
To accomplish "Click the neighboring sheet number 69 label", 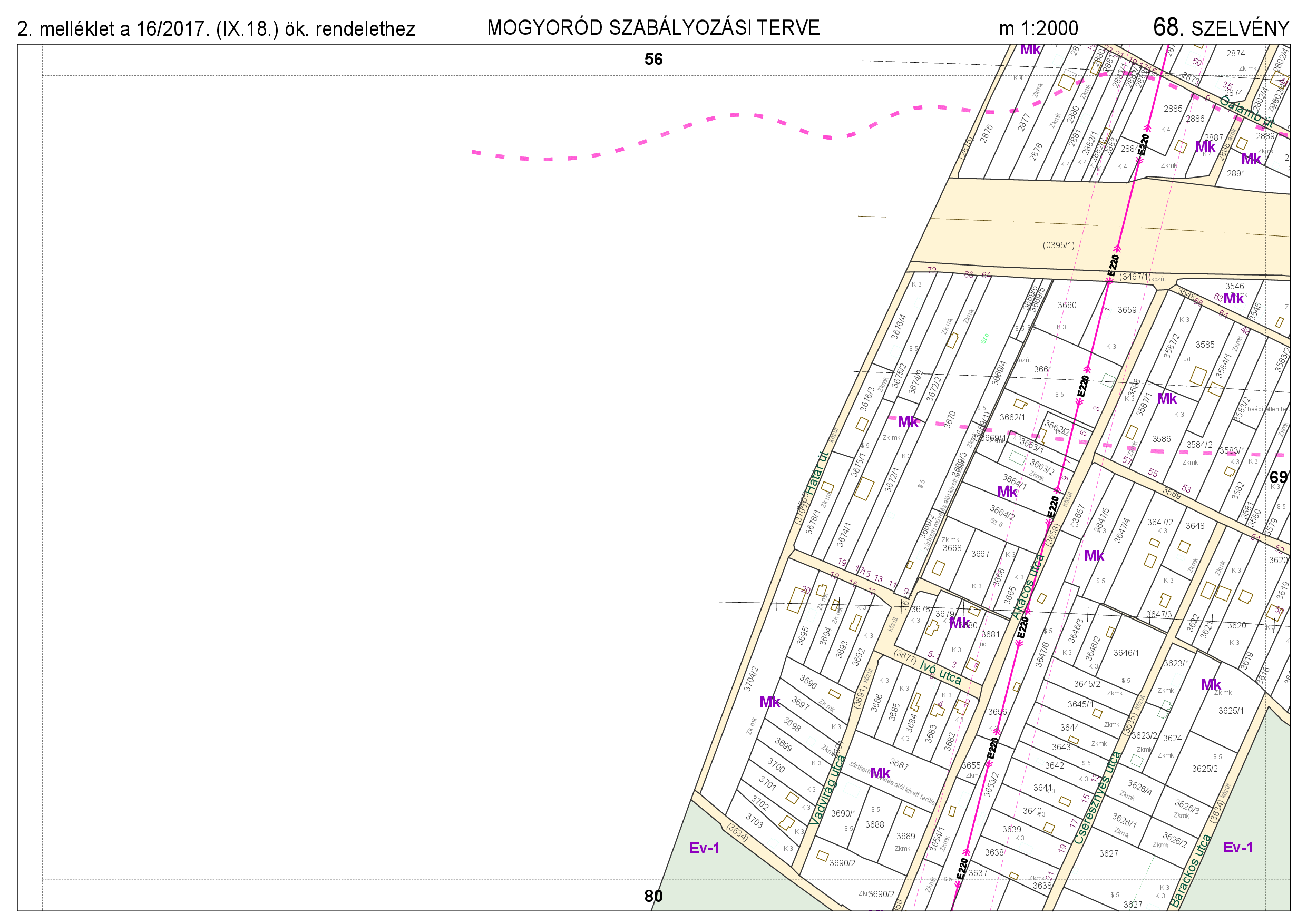I will tap(1279, 477).
